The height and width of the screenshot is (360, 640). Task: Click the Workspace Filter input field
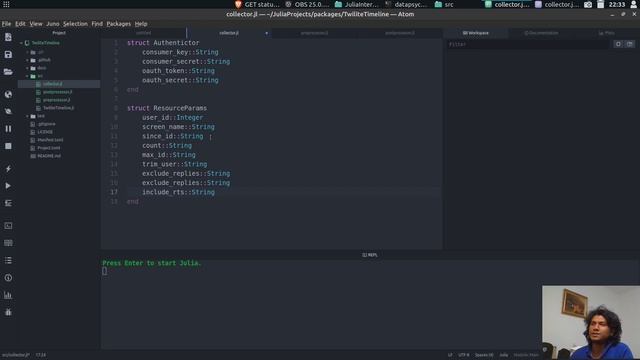pyautogui.click(x=528, y=44)
